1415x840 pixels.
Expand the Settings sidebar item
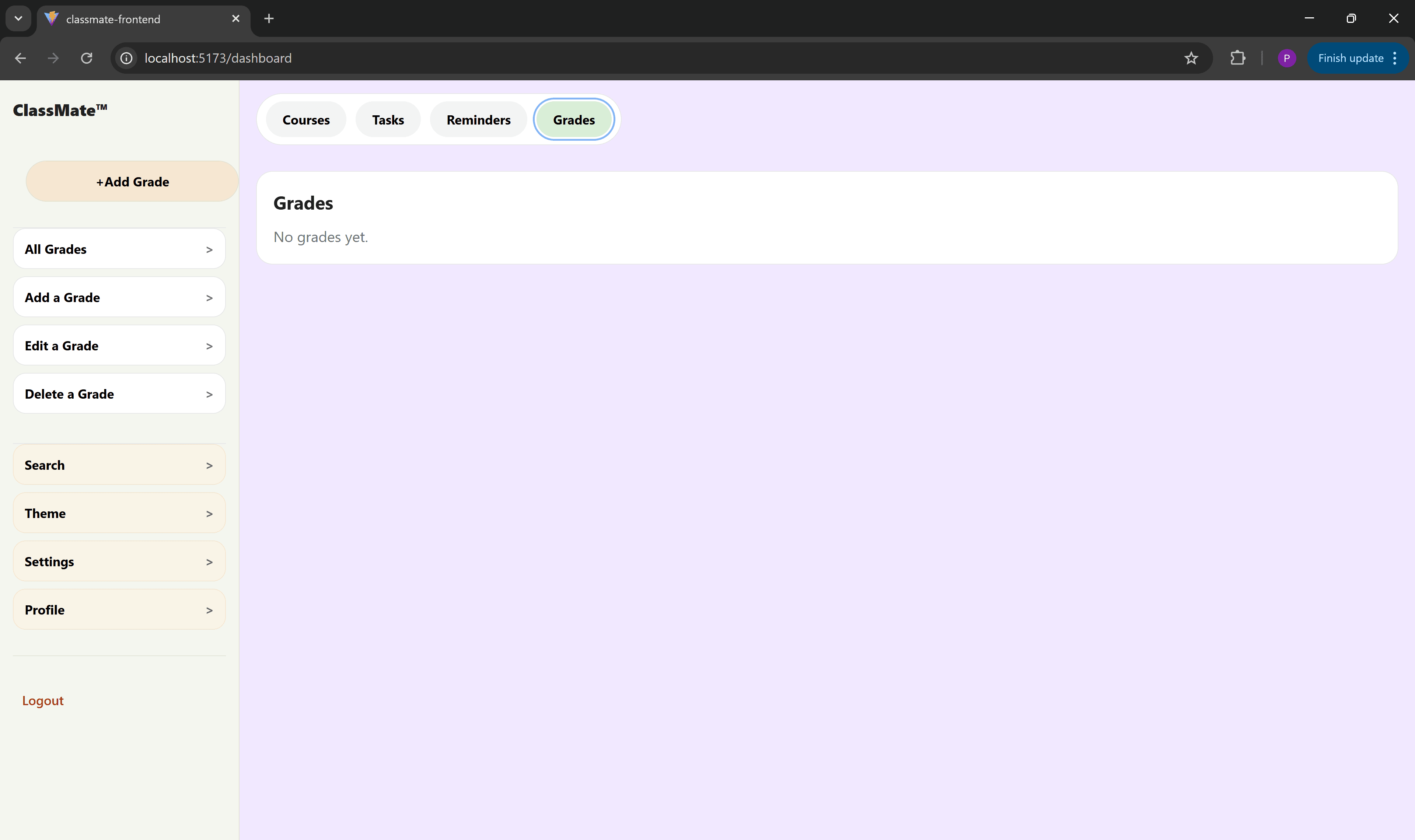point(119,561)
